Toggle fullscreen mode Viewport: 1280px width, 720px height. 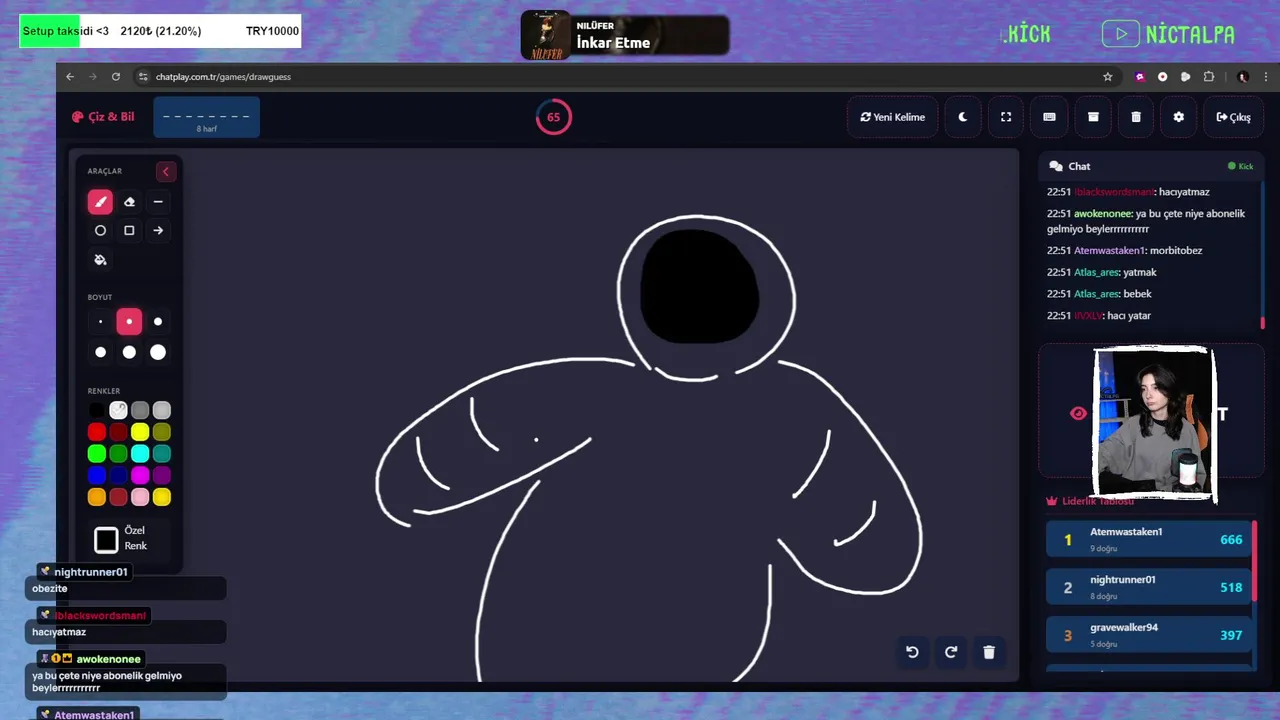tap(1006, 117)
